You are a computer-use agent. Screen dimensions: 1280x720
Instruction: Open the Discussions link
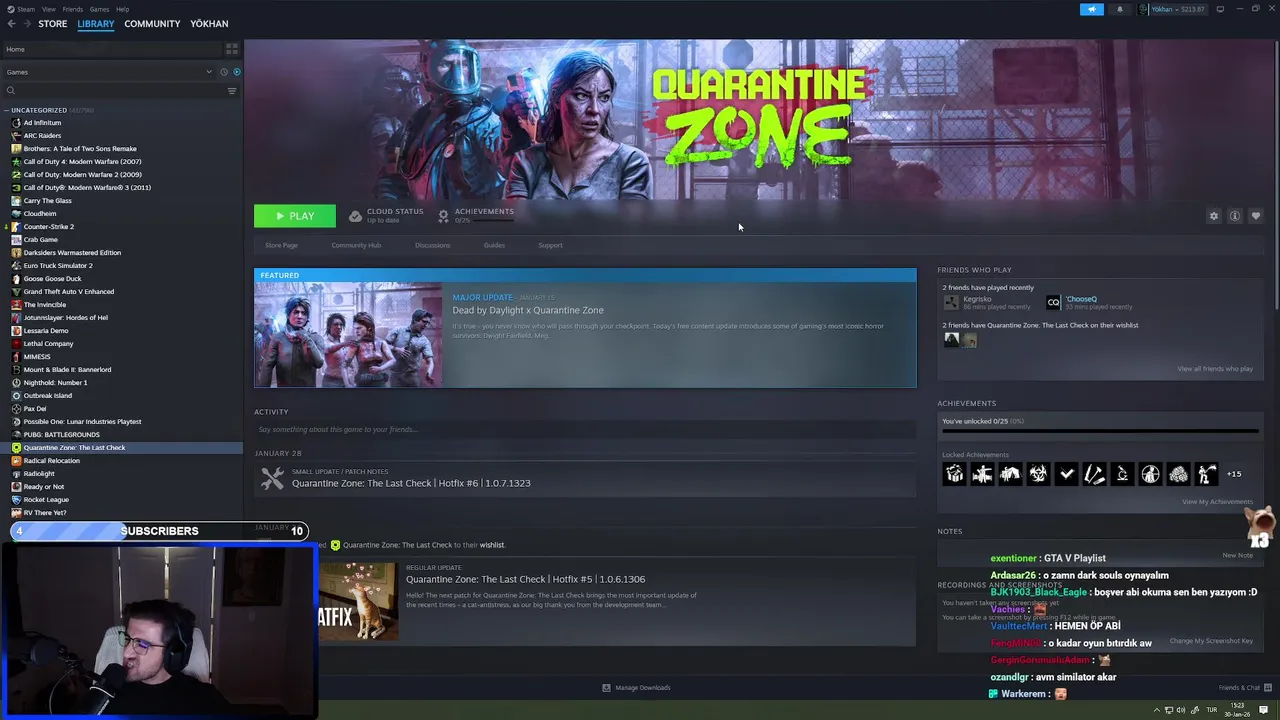[432, 245]
